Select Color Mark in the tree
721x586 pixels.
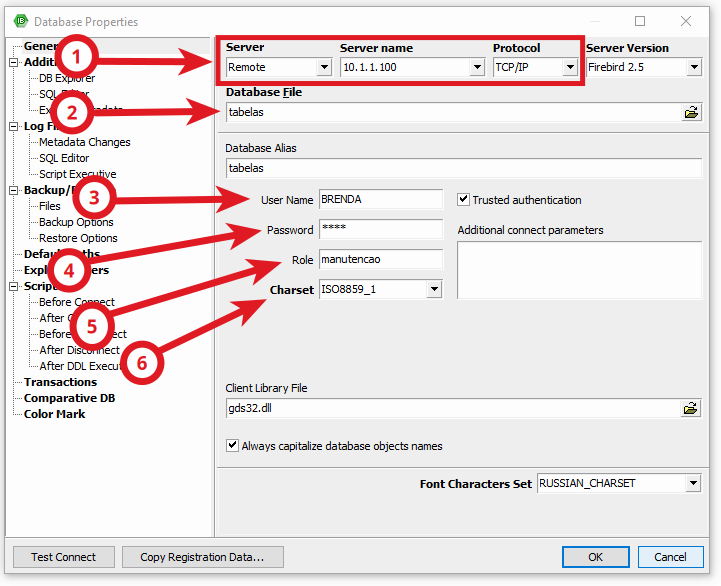point(54,414)
